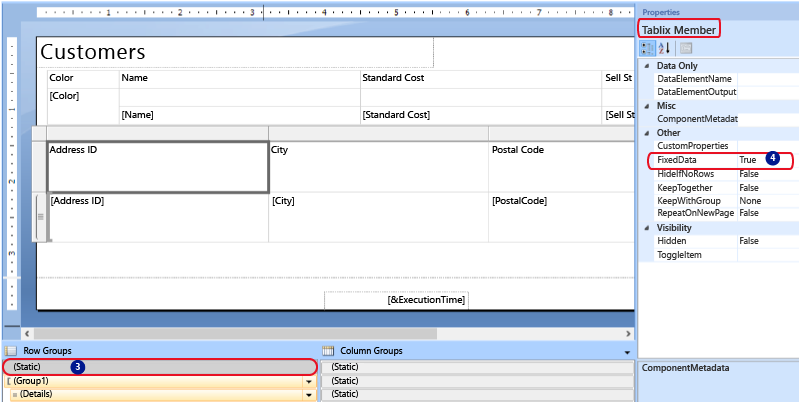Select the KeepWithGroup property row
This screenshot has height=402, width=799.
[727, 201]
